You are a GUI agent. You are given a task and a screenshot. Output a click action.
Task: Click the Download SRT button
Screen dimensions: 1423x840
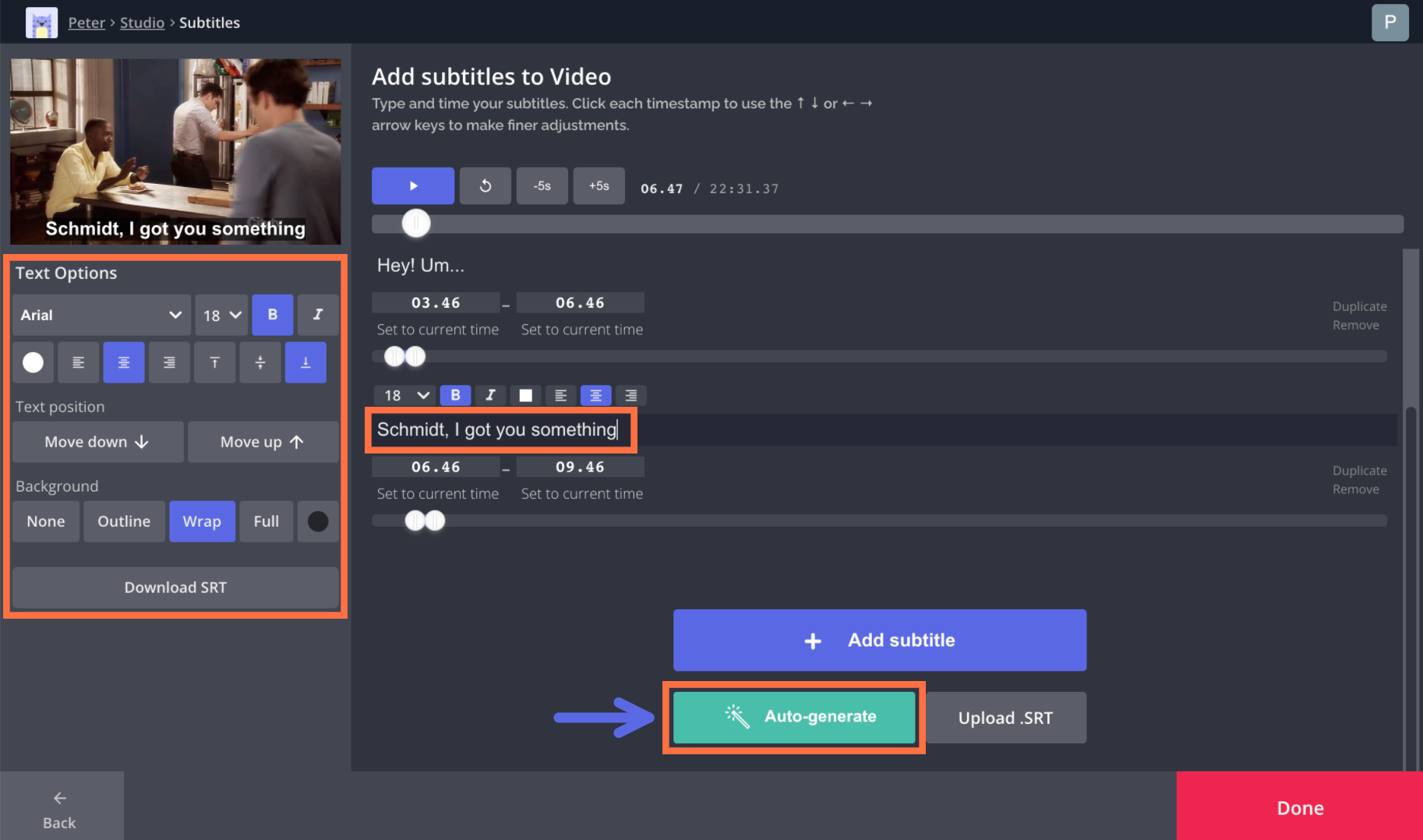pos(175,588)
